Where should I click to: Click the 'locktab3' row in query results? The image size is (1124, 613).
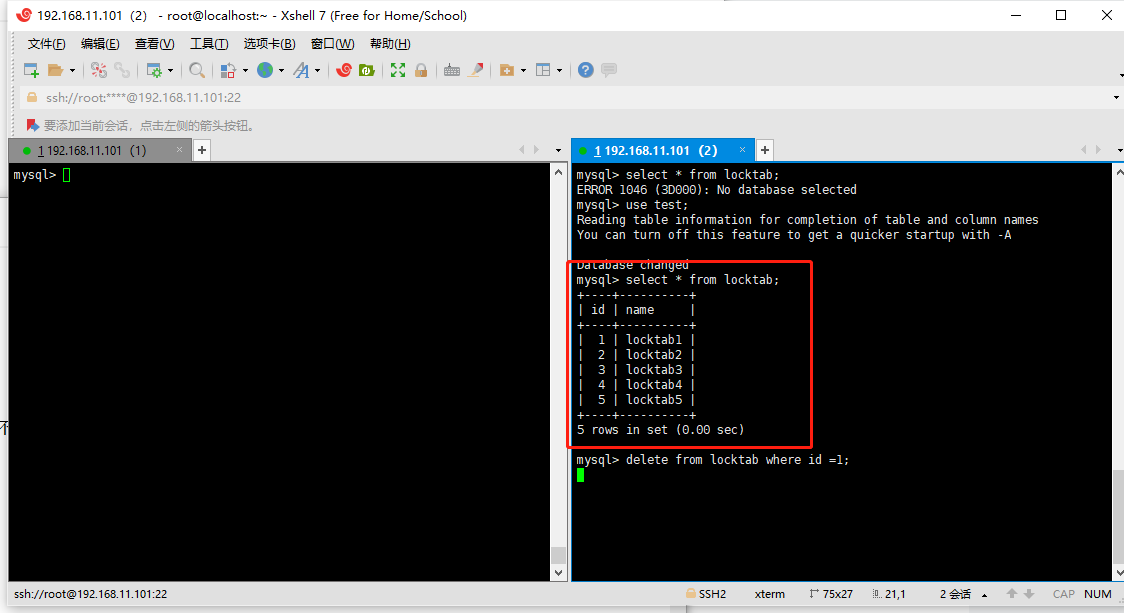pyautogui.click(x=637, y=370)
